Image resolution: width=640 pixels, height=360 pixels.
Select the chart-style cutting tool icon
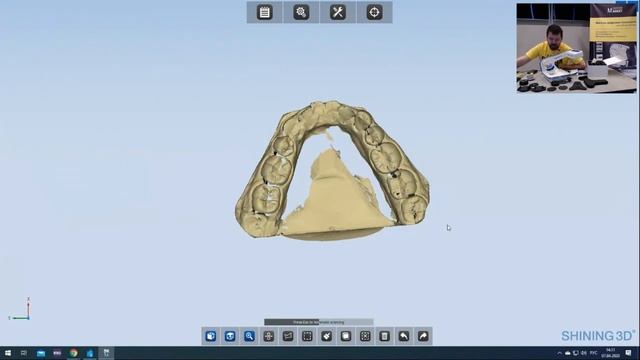point(288,336)
